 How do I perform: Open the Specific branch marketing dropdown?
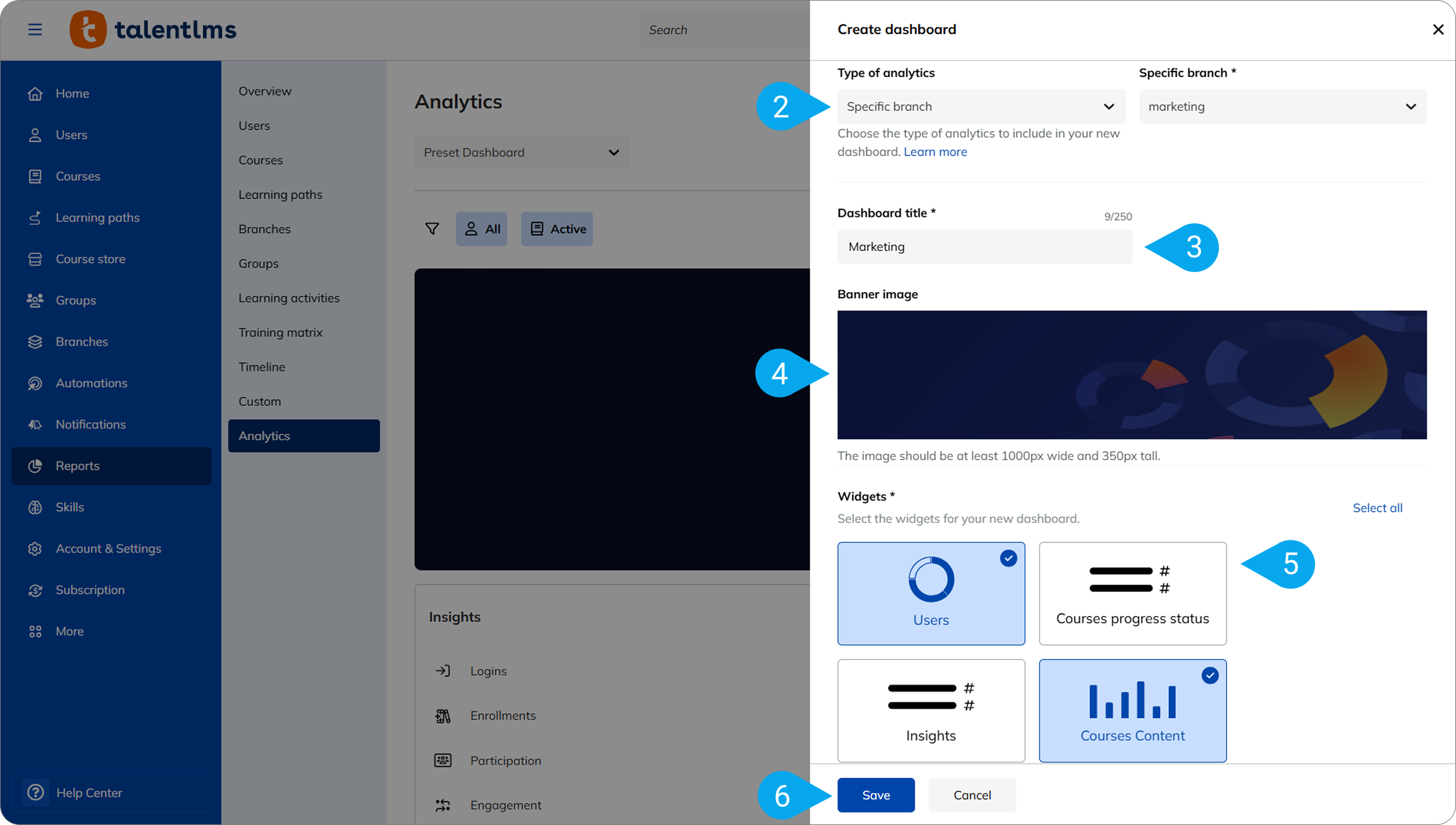click(1283, 106)
